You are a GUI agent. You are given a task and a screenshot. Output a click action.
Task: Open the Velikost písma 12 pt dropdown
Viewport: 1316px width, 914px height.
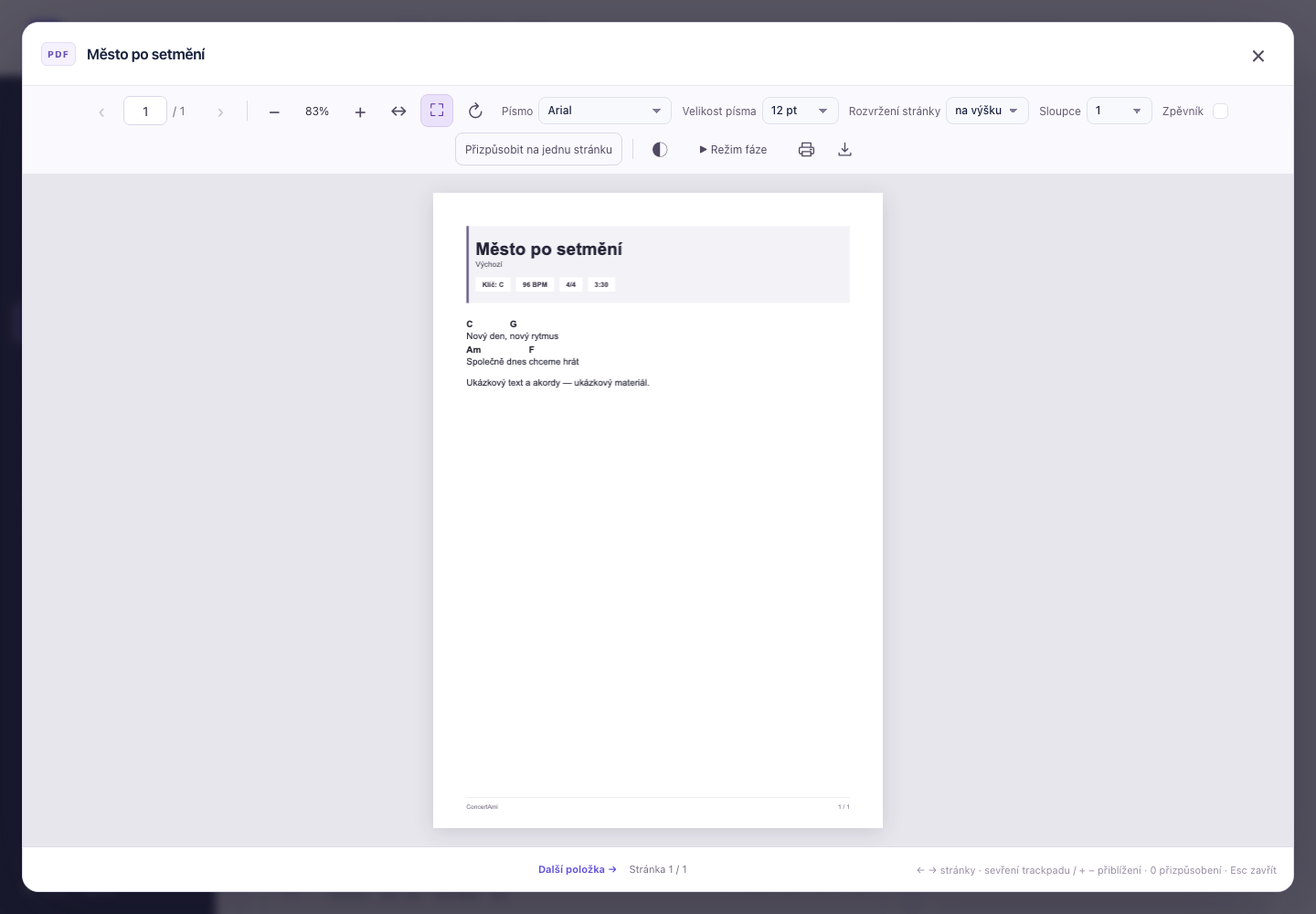pyautogui.click(x=801, y=111)
